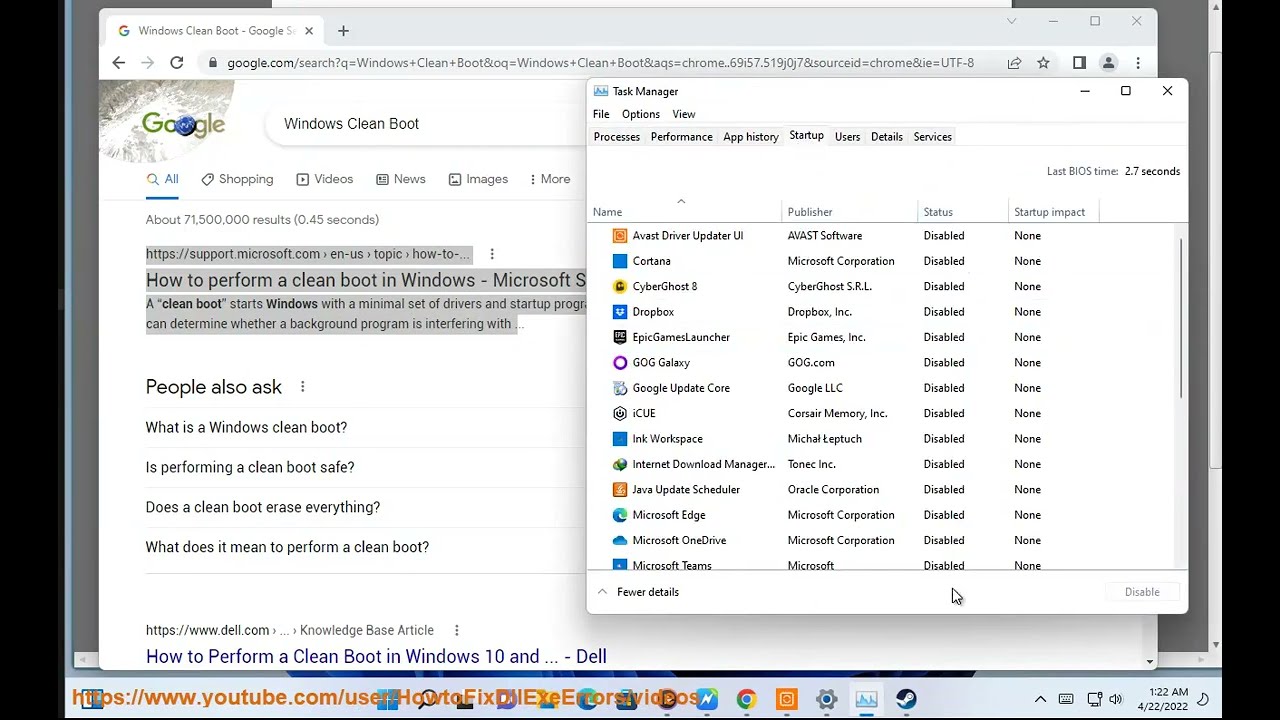Switch to the Users tab
The height and width of the screenshot is (720, 1280).
coord(847,137)
